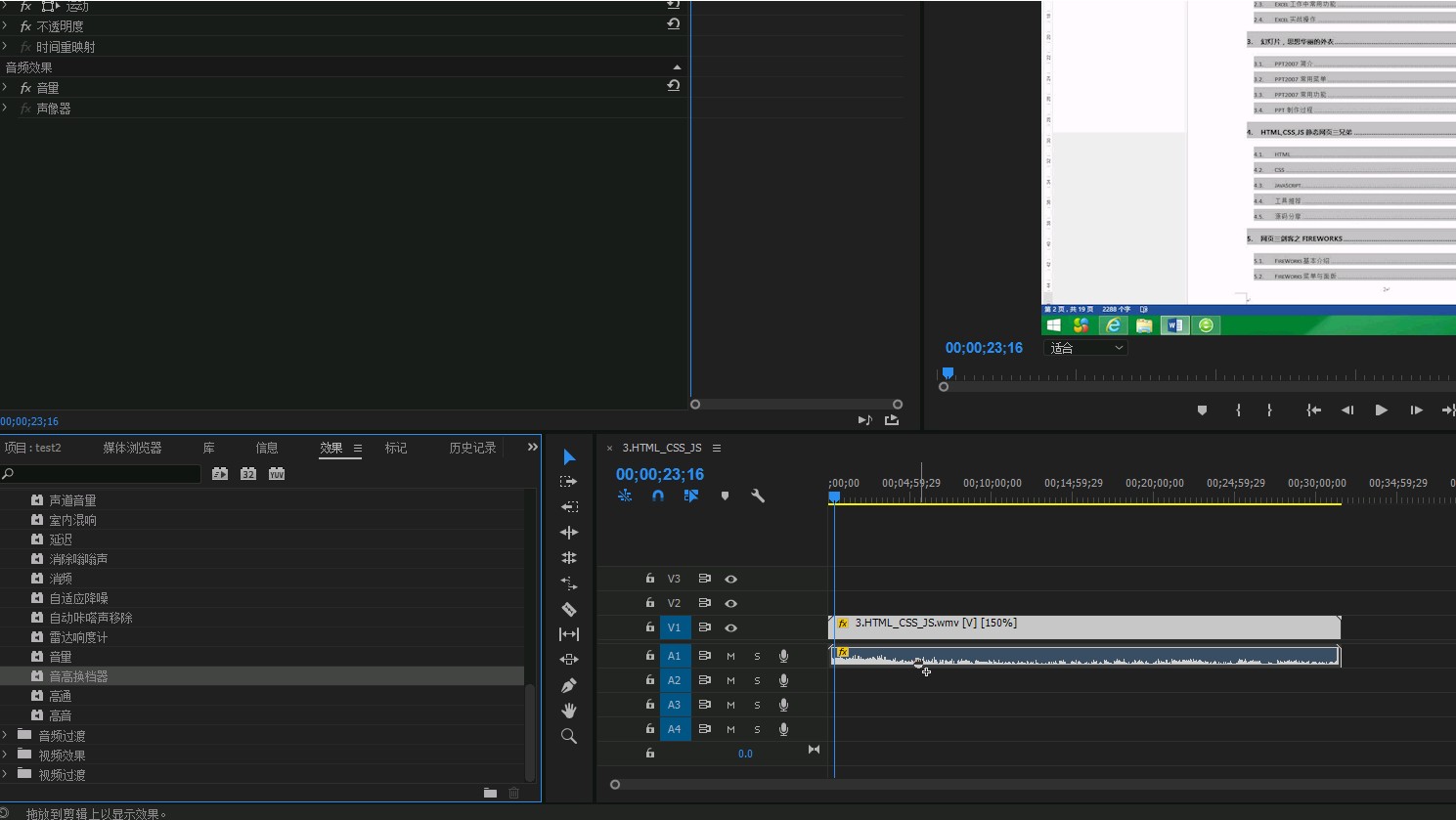
Task: Select the 音高换档器 effect
Action: (x=78, y=676)
